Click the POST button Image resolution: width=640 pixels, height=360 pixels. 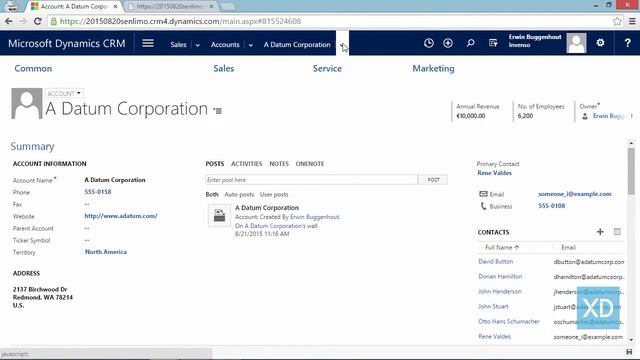point(433,180)
